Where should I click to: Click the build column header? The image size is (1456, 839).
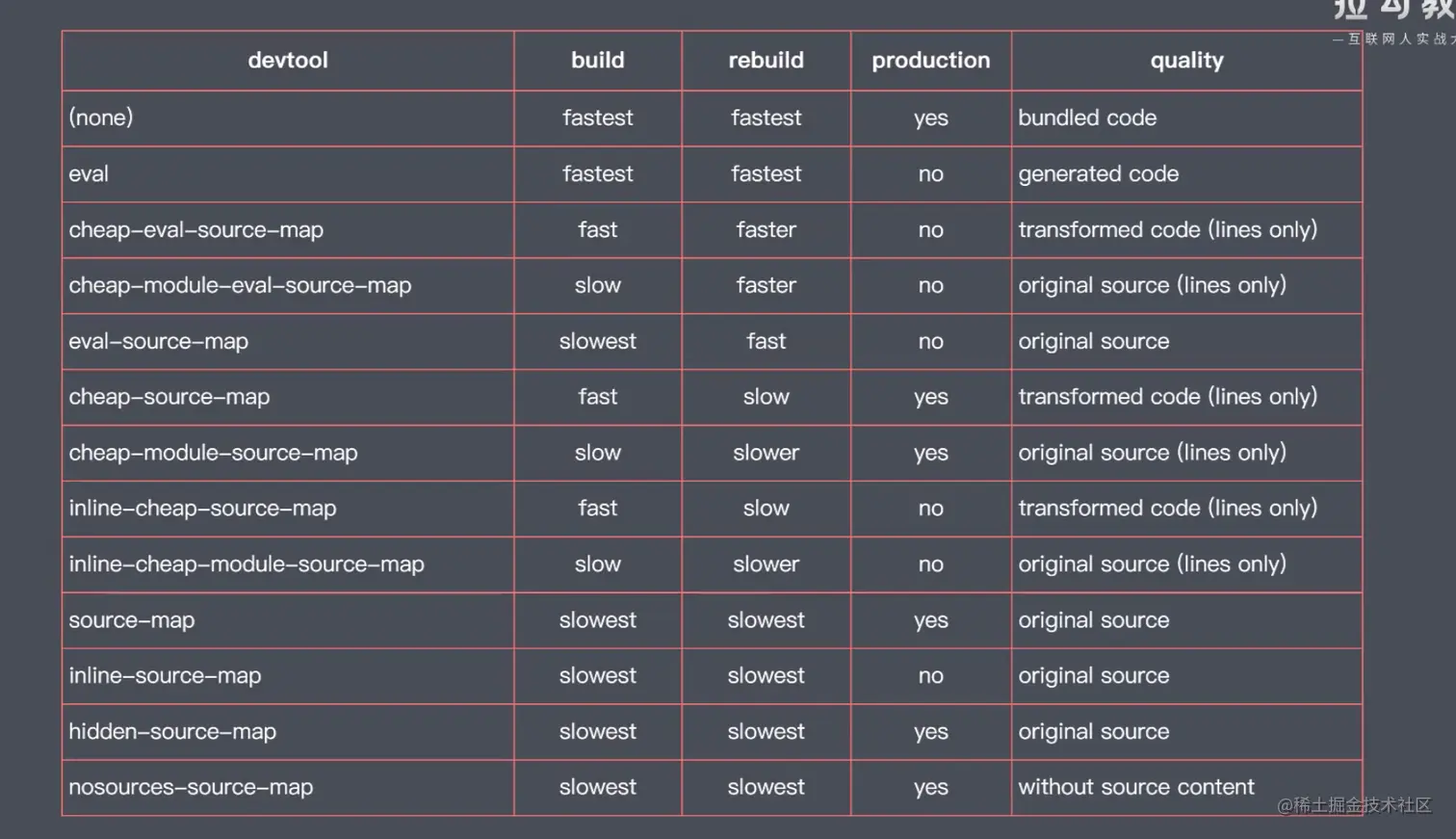pyautogui.click(x=597, y=61)
